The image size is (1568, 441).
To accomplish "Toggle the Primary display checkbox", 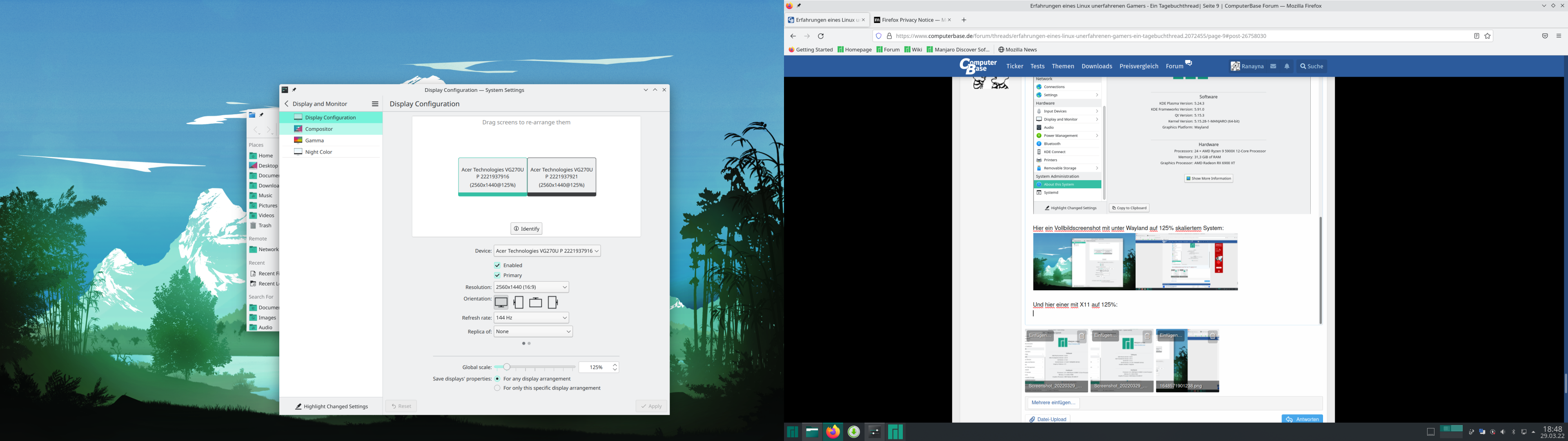I will 497,275.
